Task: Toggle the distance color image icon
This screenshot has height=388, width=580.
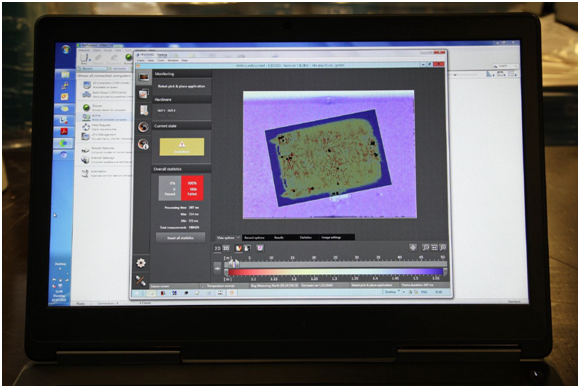Action: 239,248
